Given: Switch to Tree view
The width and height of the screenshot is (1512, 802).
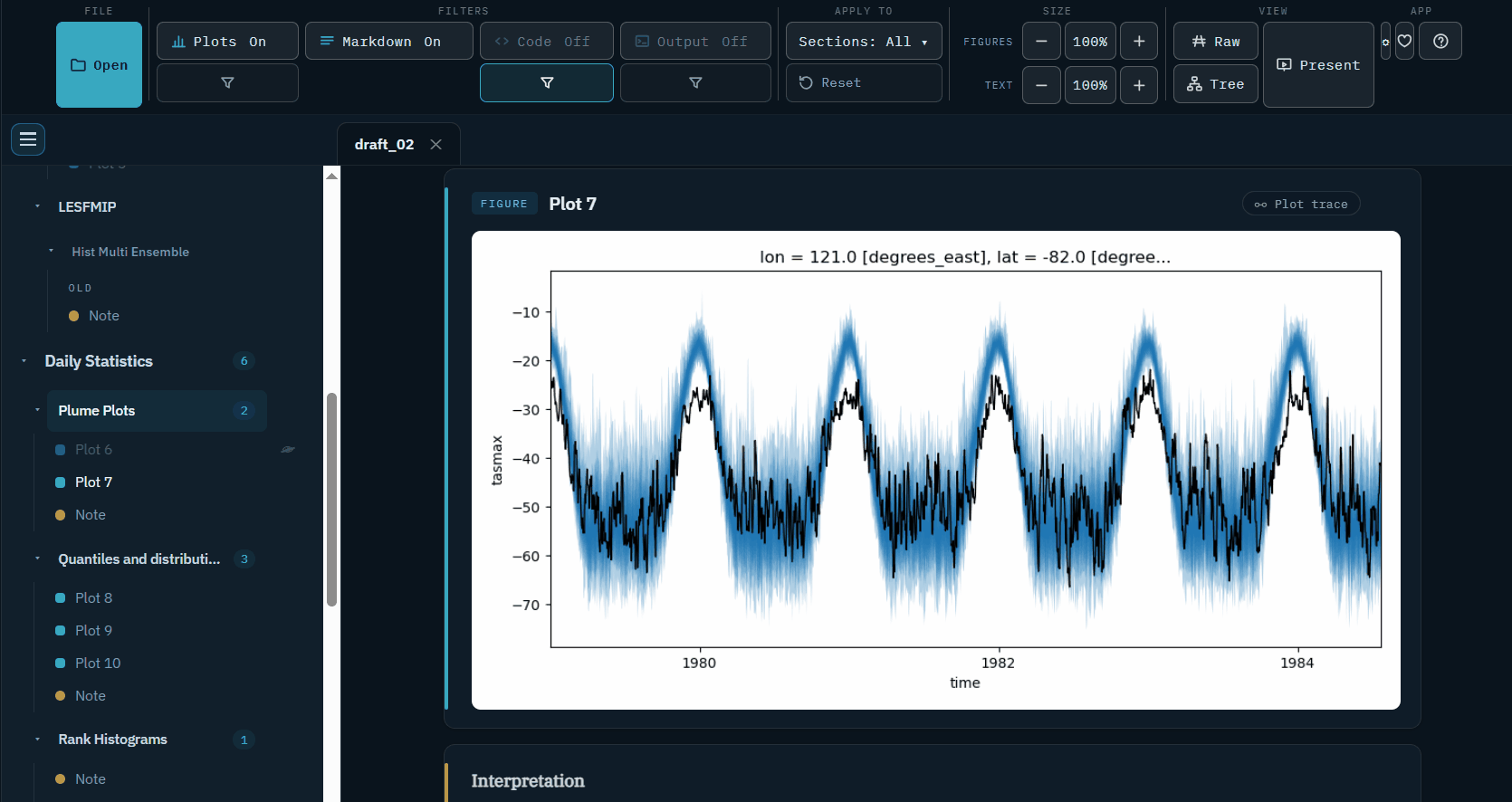Looking at the screenshot, I should pyautogui.click(x=1216, y=84).
